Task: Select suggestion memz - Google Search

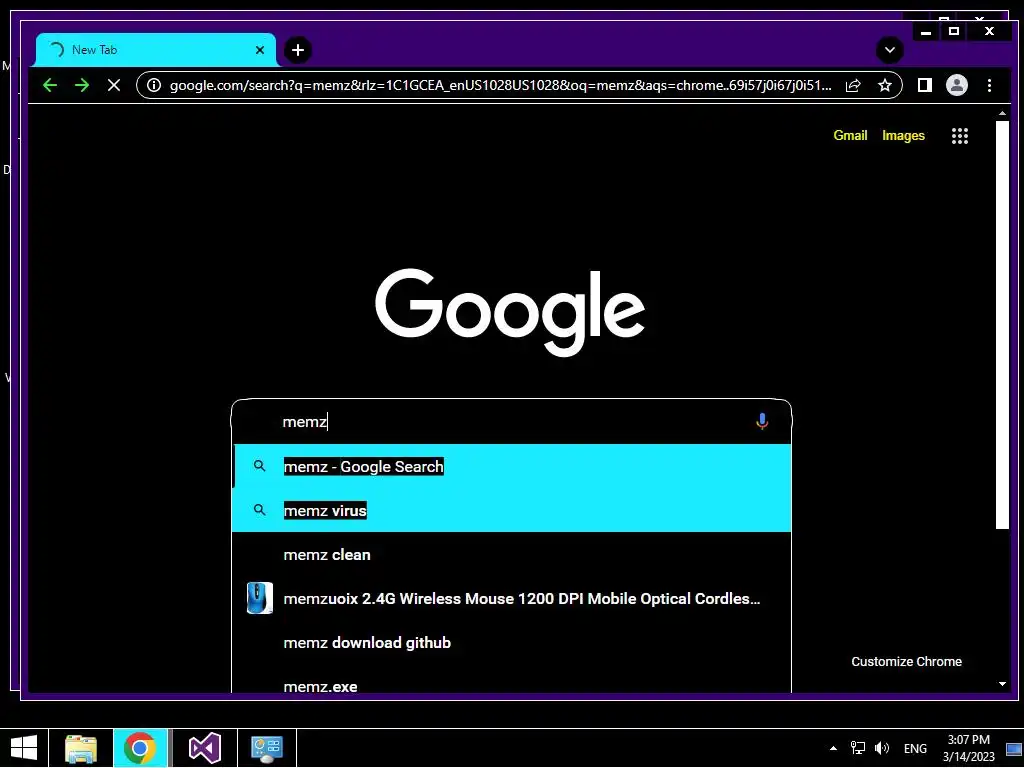Action: click(x=511, y=466)
